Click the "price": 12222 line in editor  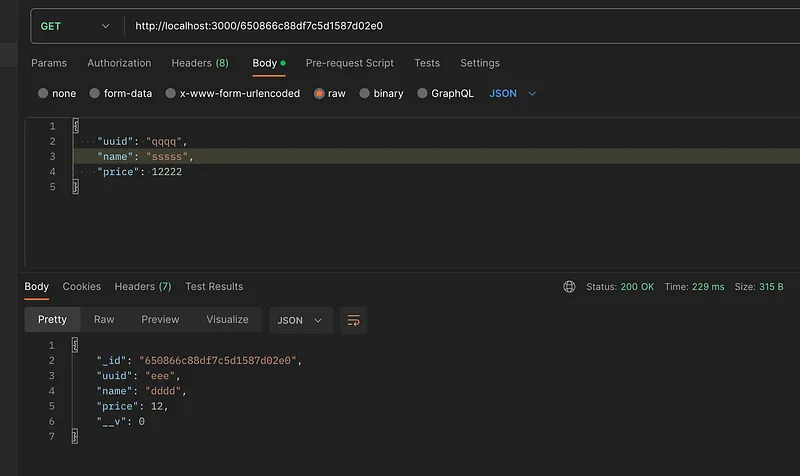(139, 172)
